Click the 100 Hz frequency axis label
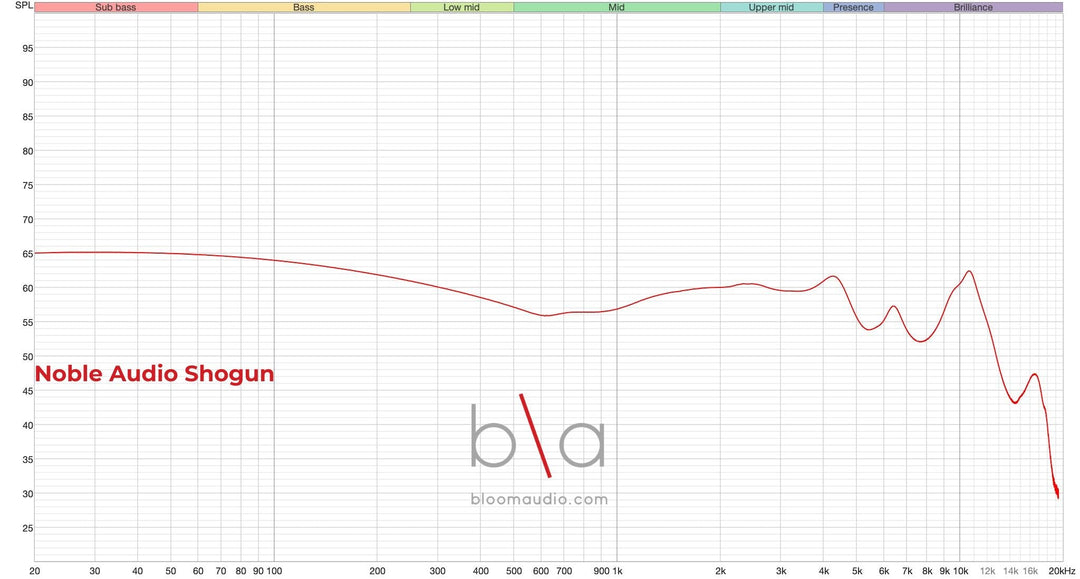Image resolution: width=1080 pixels, height=579 pixels. click(273, 571)
